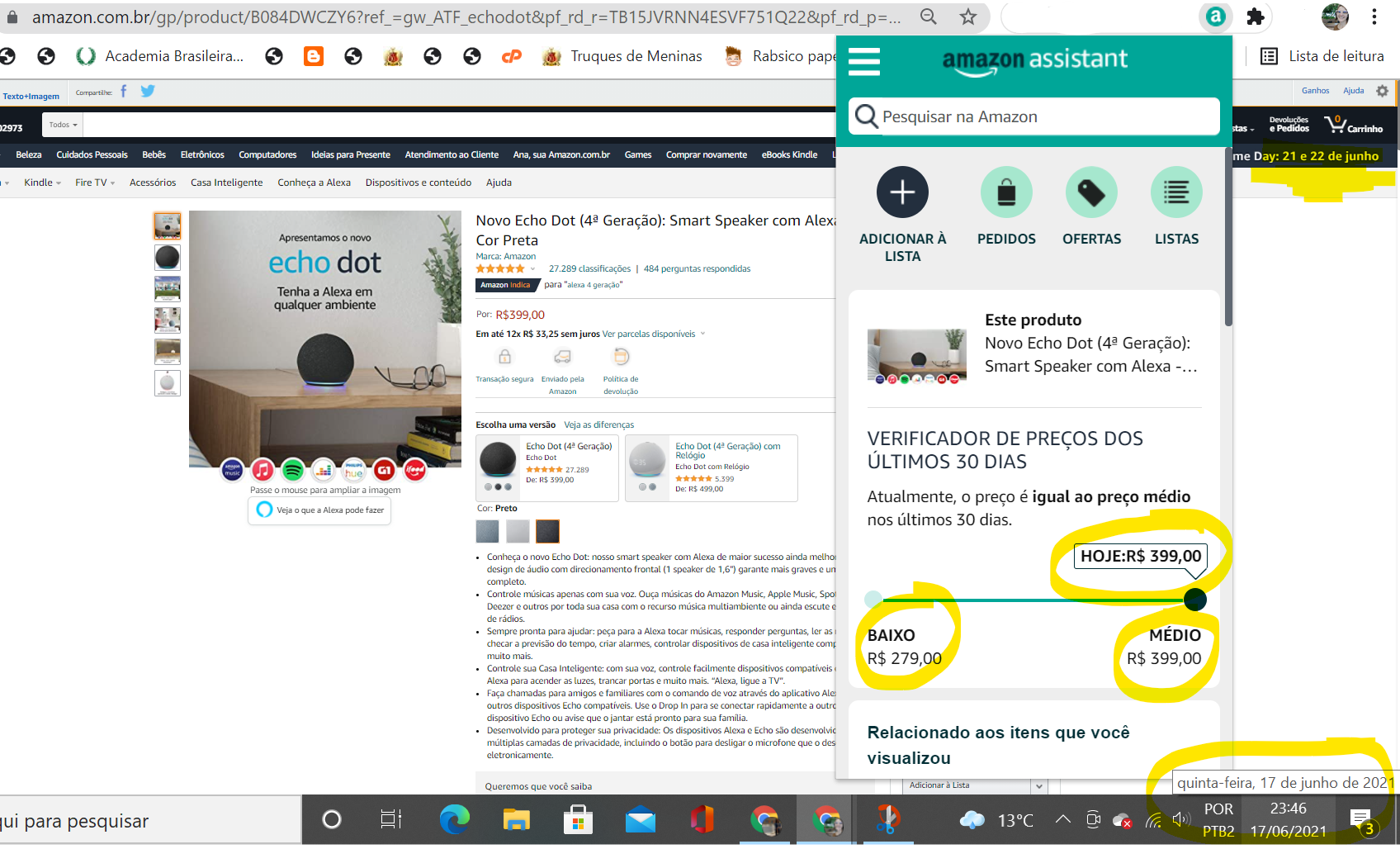
Task: Open Office app from taskbar
Action: click(x=702, y=819)
